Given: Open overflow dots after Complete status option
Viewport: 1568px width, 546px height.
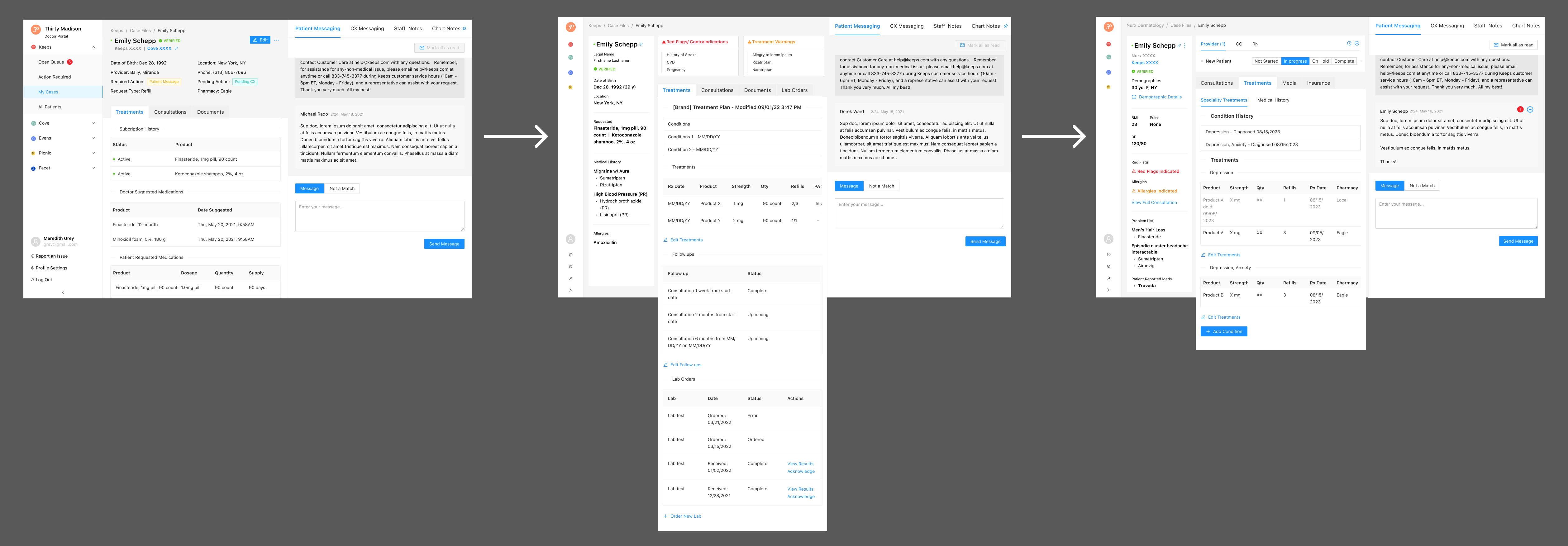Looking at the screenshot, I should (1361, 61).
